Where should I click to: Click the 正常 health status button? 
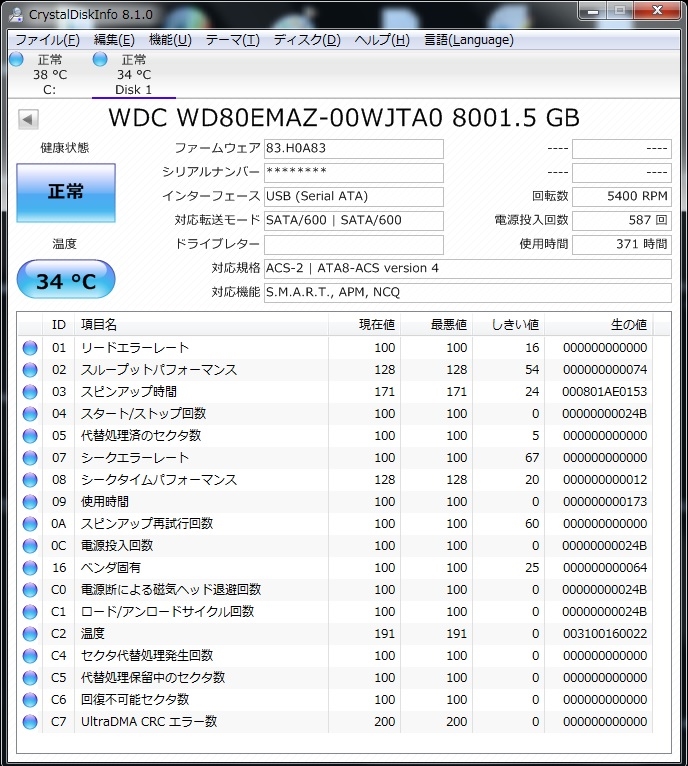[x=66, y=193]
